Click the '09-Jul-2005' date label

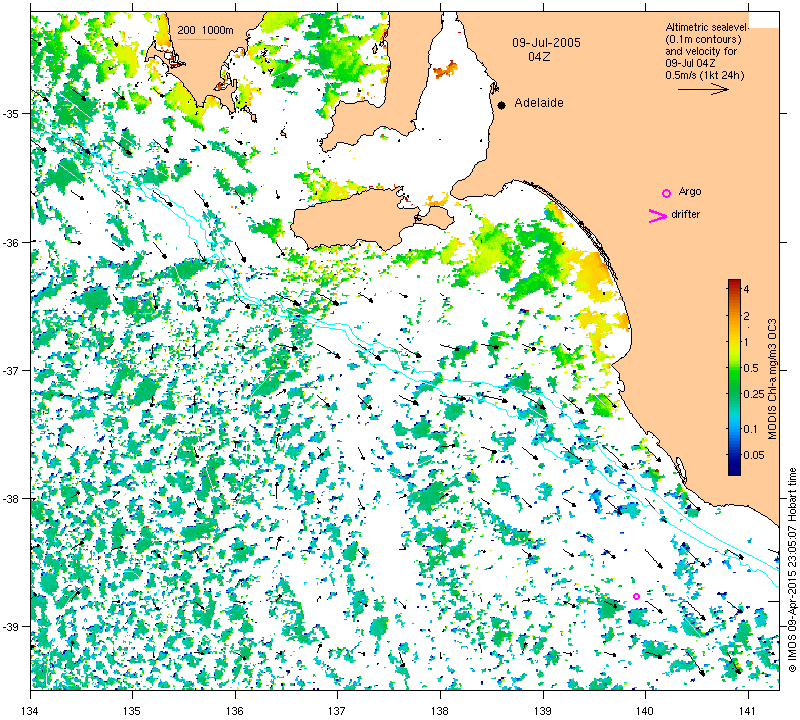coord(546,43)
